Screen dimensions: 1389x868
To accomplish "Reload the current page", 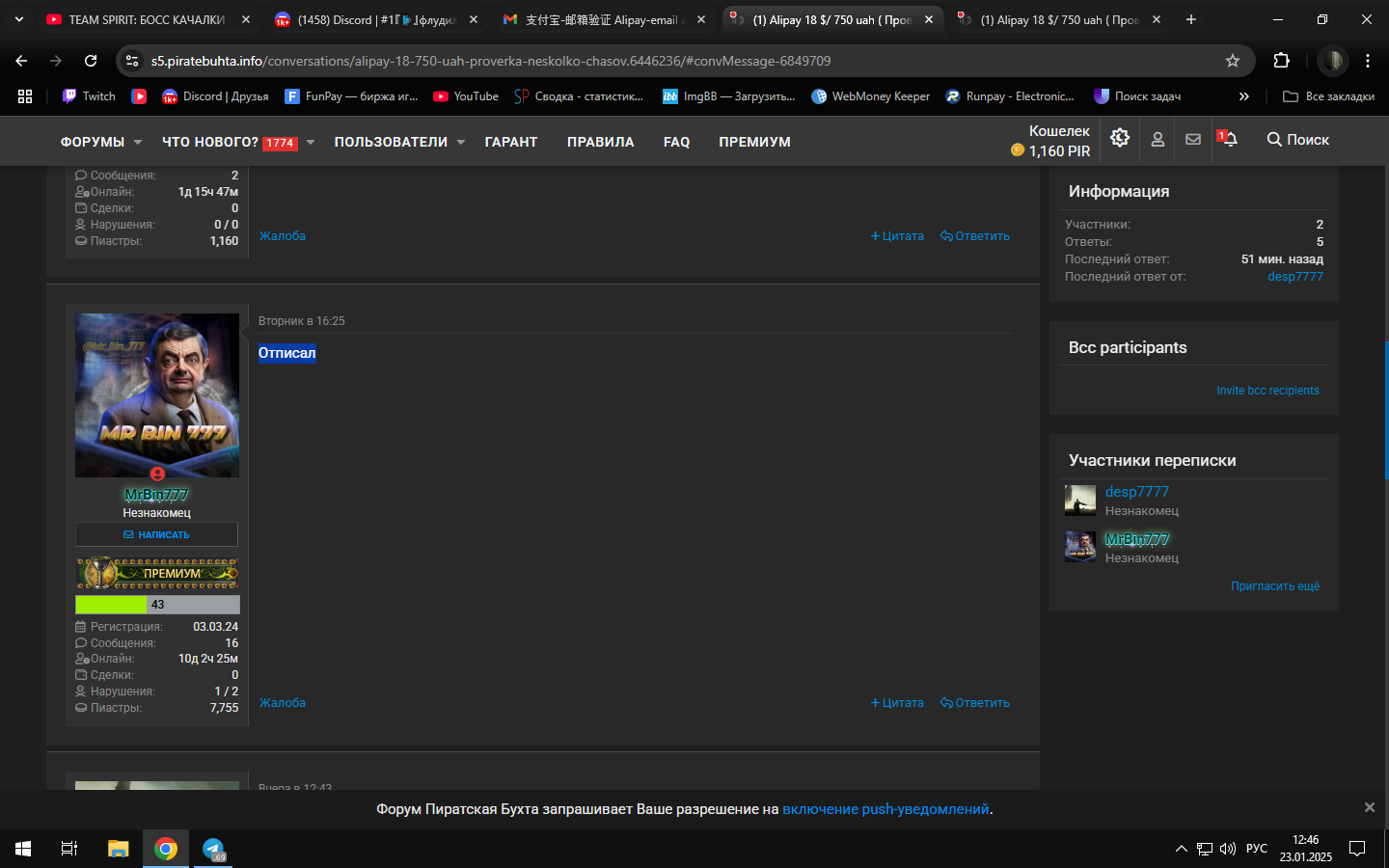I will pyautogui.click(x=91, y=61).
